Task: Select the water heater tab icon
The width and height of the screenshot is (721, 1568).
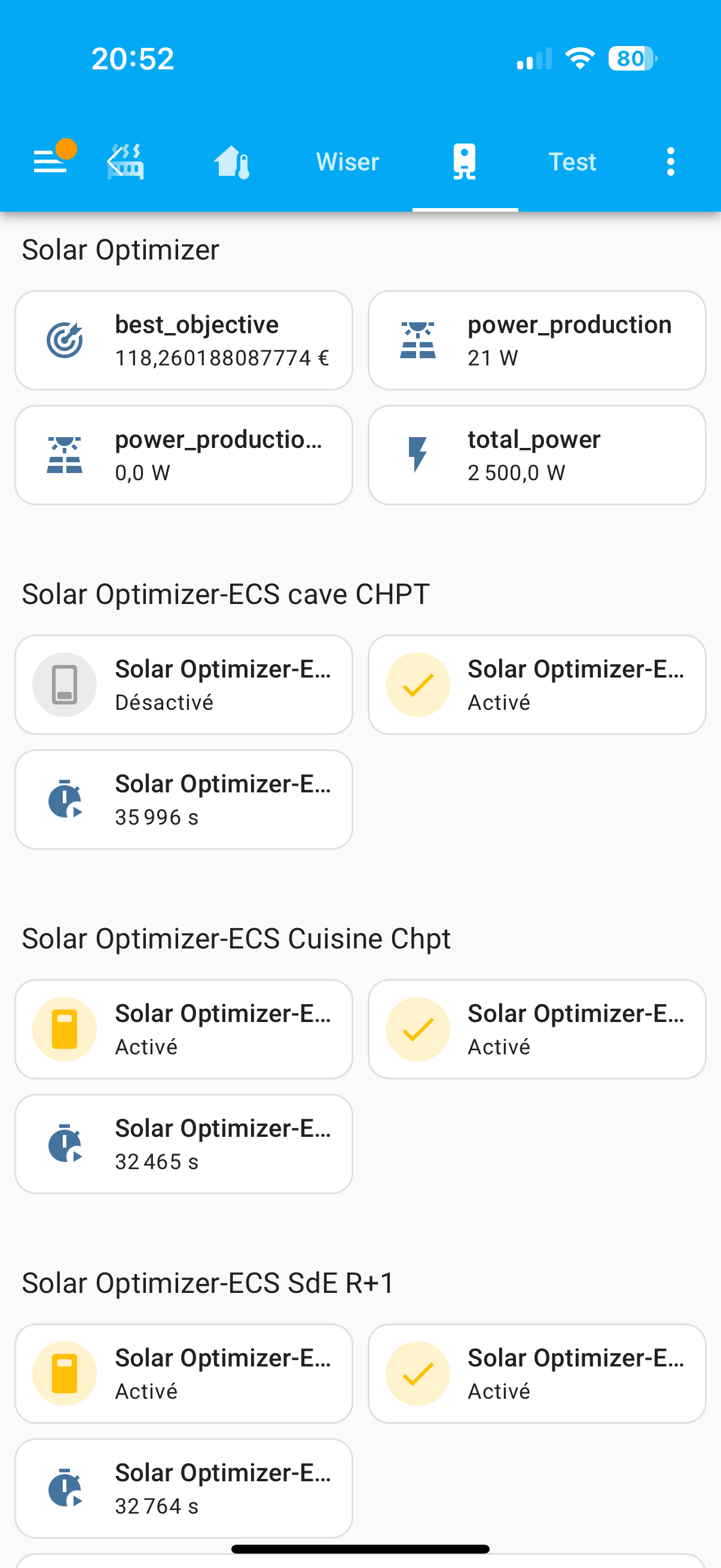Action: (465, 162)
